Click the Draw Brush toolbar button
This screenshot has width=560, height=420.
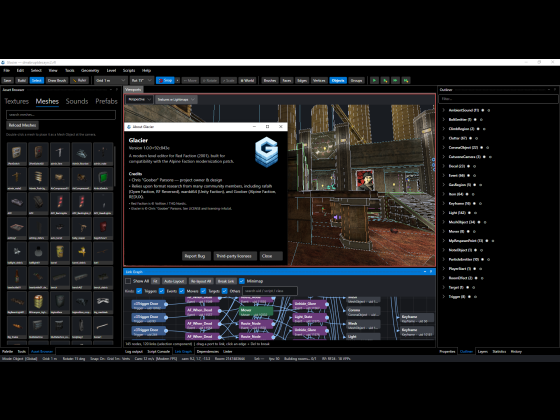57,80
